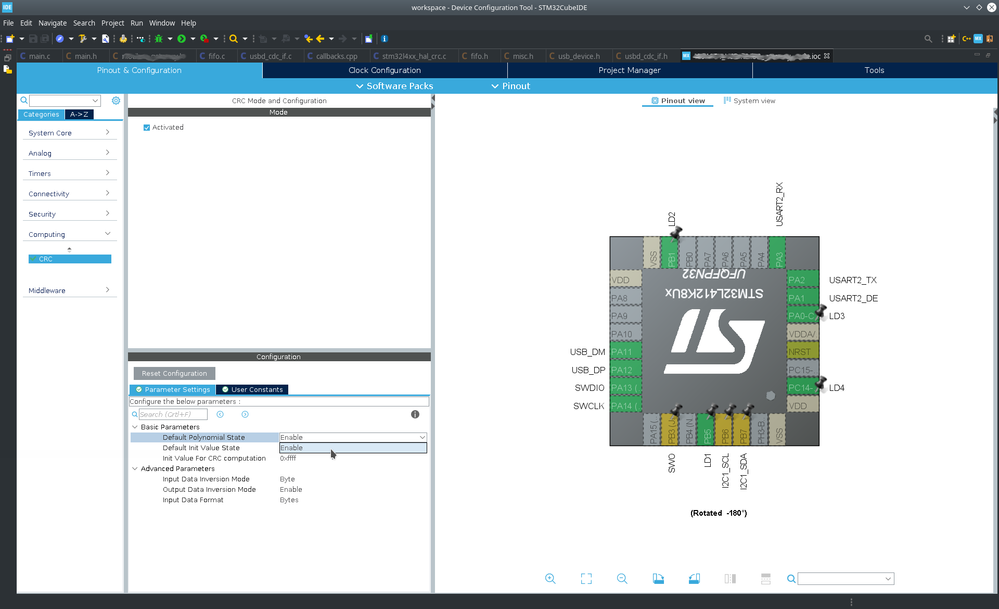Switch to Clock Configuration tab
Image resolution: width=999 pixels, height=609 pixels.
[385, 70]
